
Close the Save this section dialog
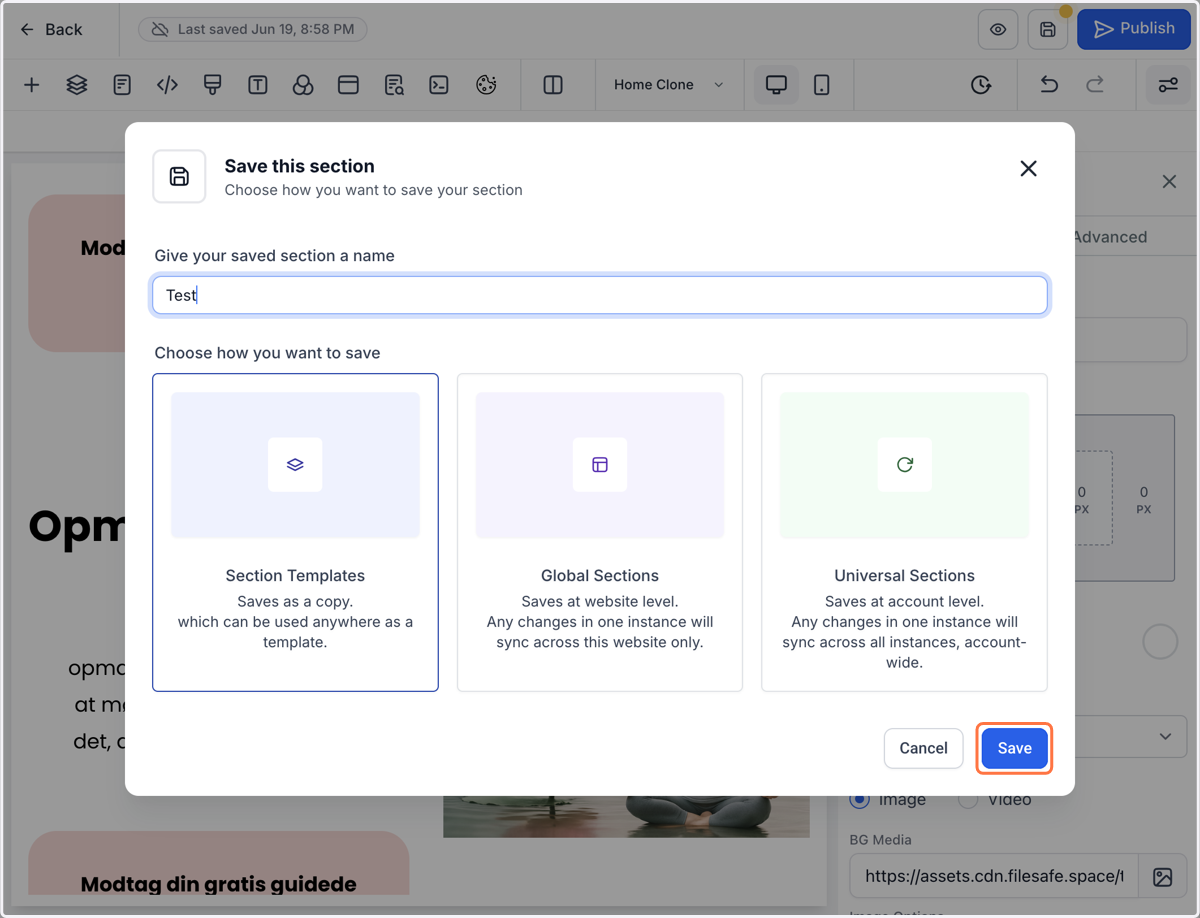pos(1028,169)
